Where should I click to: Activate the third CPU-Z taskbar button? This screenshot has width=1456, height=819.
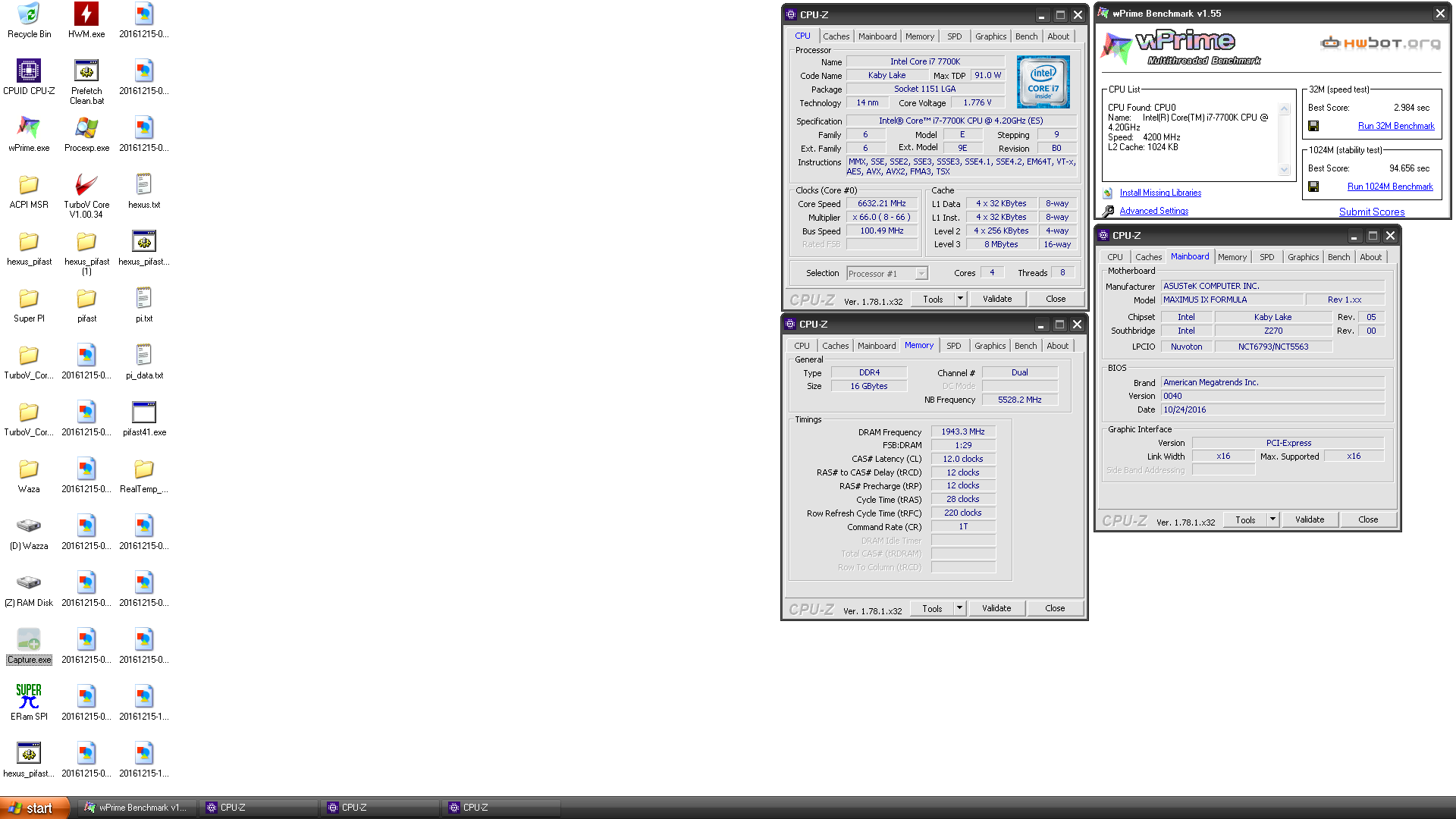point(500,808)
